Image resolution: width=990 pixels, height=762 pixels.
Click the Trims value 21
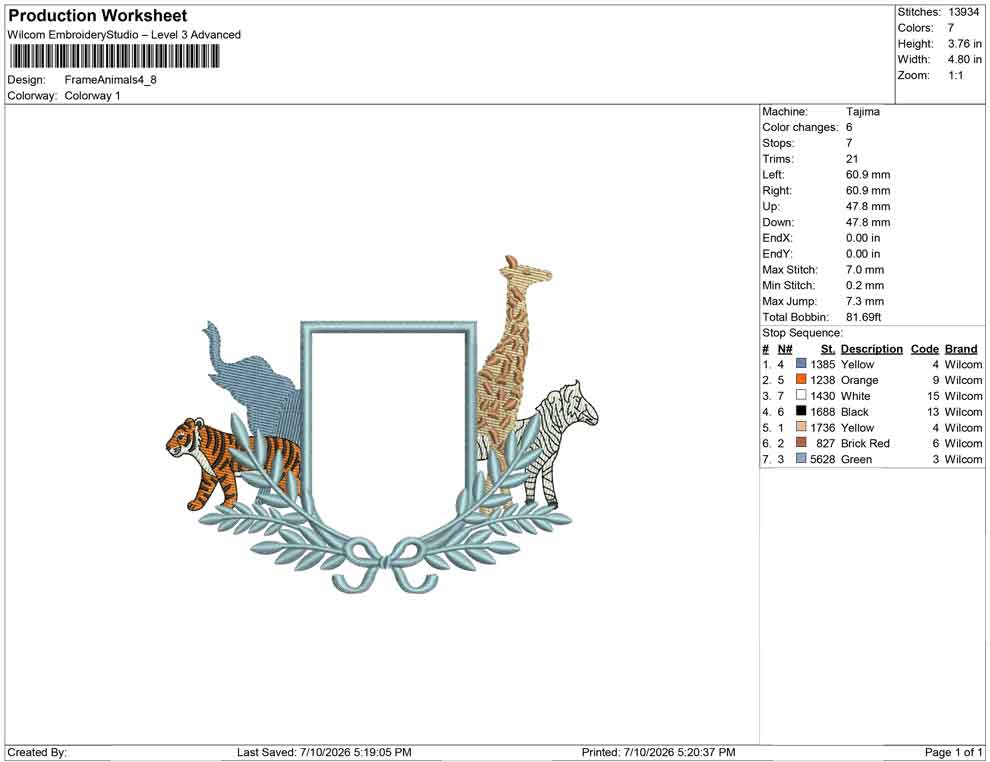pos(852,158)
